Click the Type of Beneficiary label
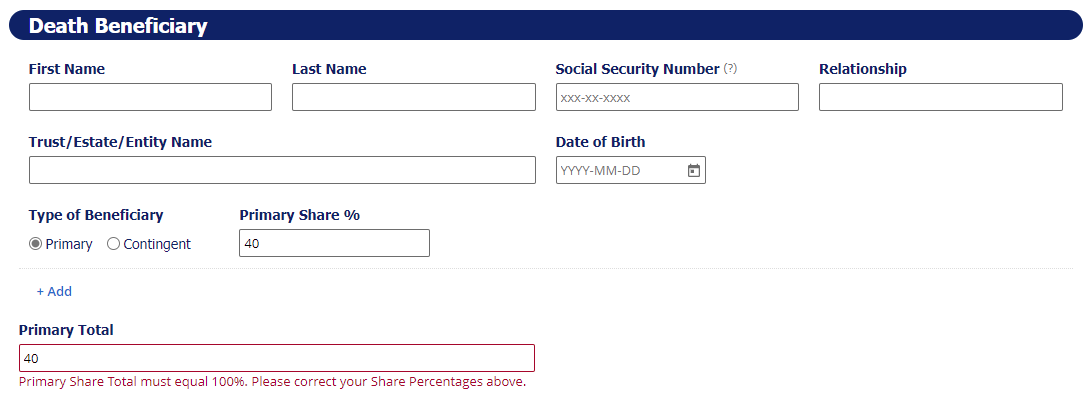The width and height of the screenshot is (1088, 402). pyautogui.click(x=96, y=215)
